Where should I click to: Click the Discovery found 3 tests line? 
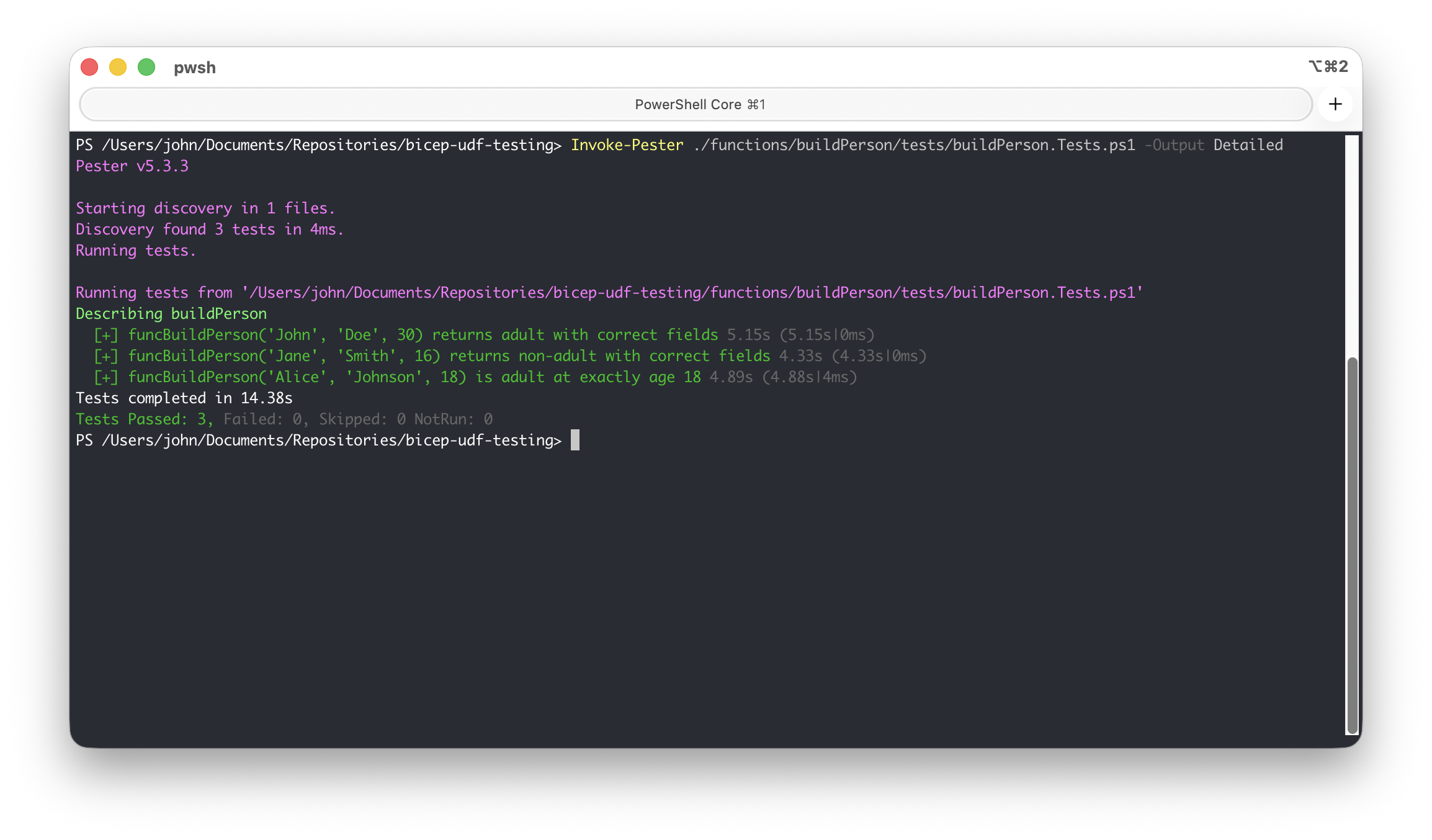209,230
